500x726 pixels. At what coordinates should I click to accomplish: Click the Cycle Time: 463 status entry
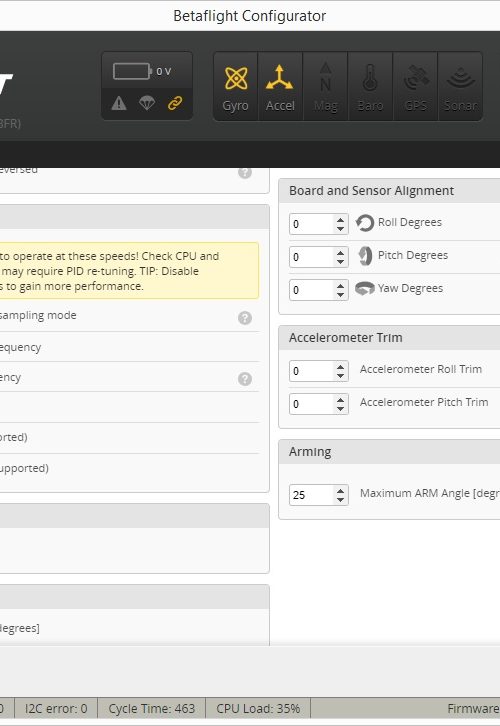pos(151,708)
